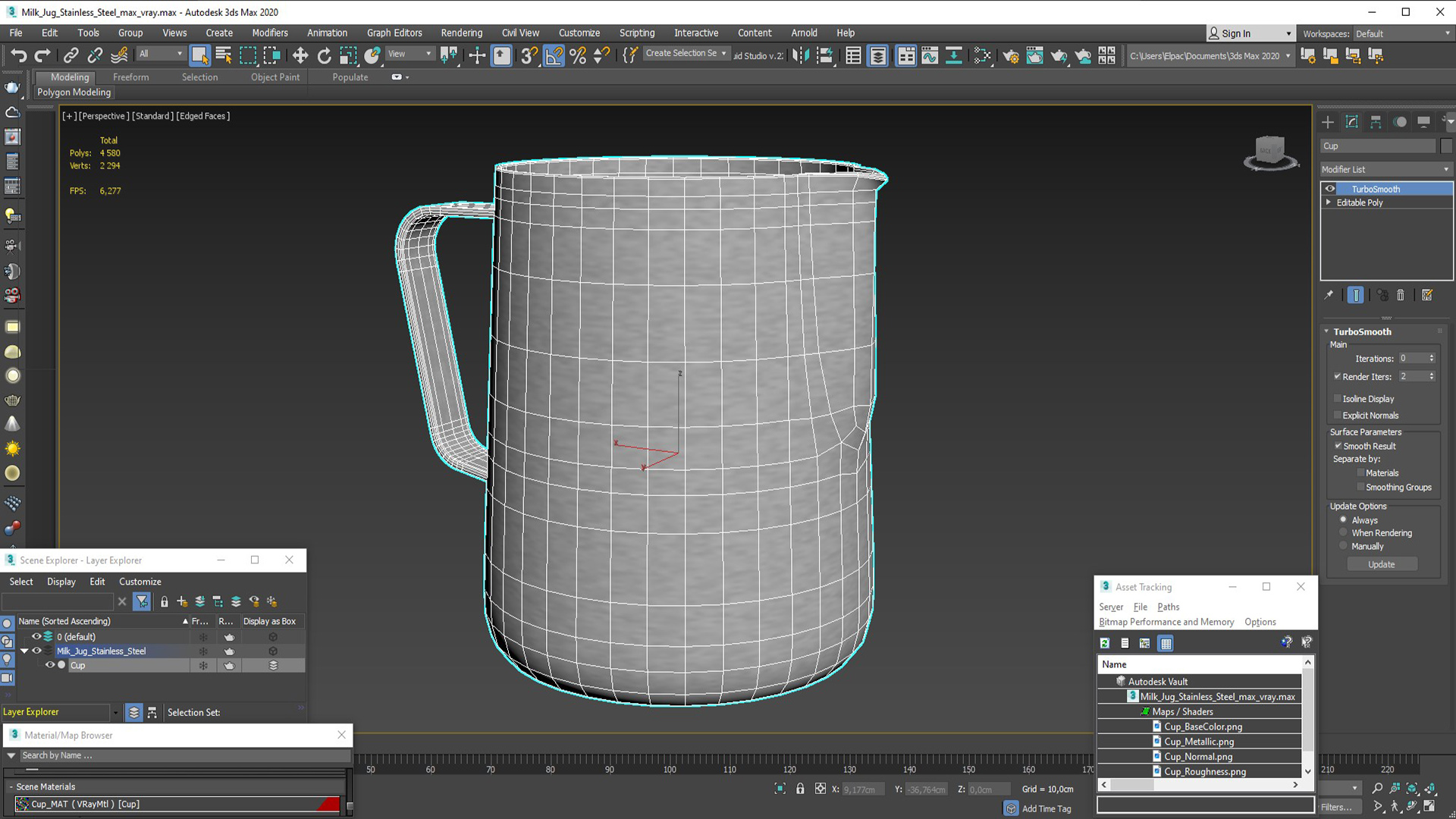Screen dimensions: 1456x819
Task: Click the Pin Stack icon
Action: point(1329,295)
